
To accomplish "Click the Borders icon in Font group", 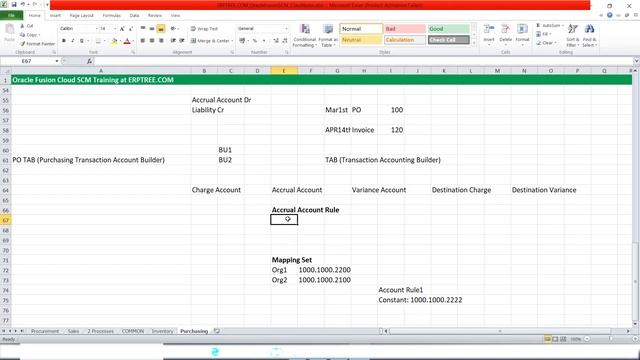I will click(x=98, y=41).
